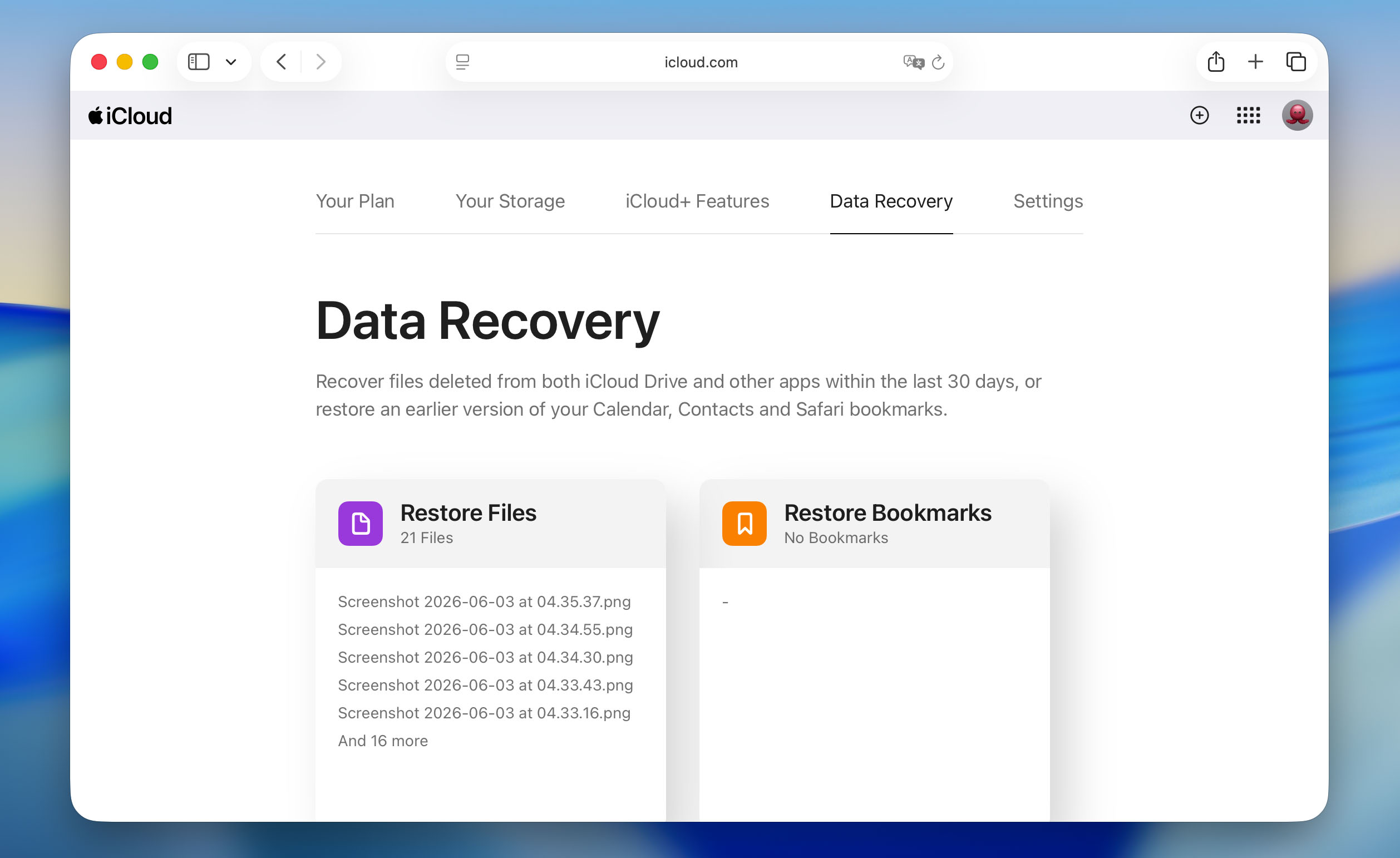
Task: Select Screenshot 2026-06-03 at 04.34.55.png
Action: (485, 629)
